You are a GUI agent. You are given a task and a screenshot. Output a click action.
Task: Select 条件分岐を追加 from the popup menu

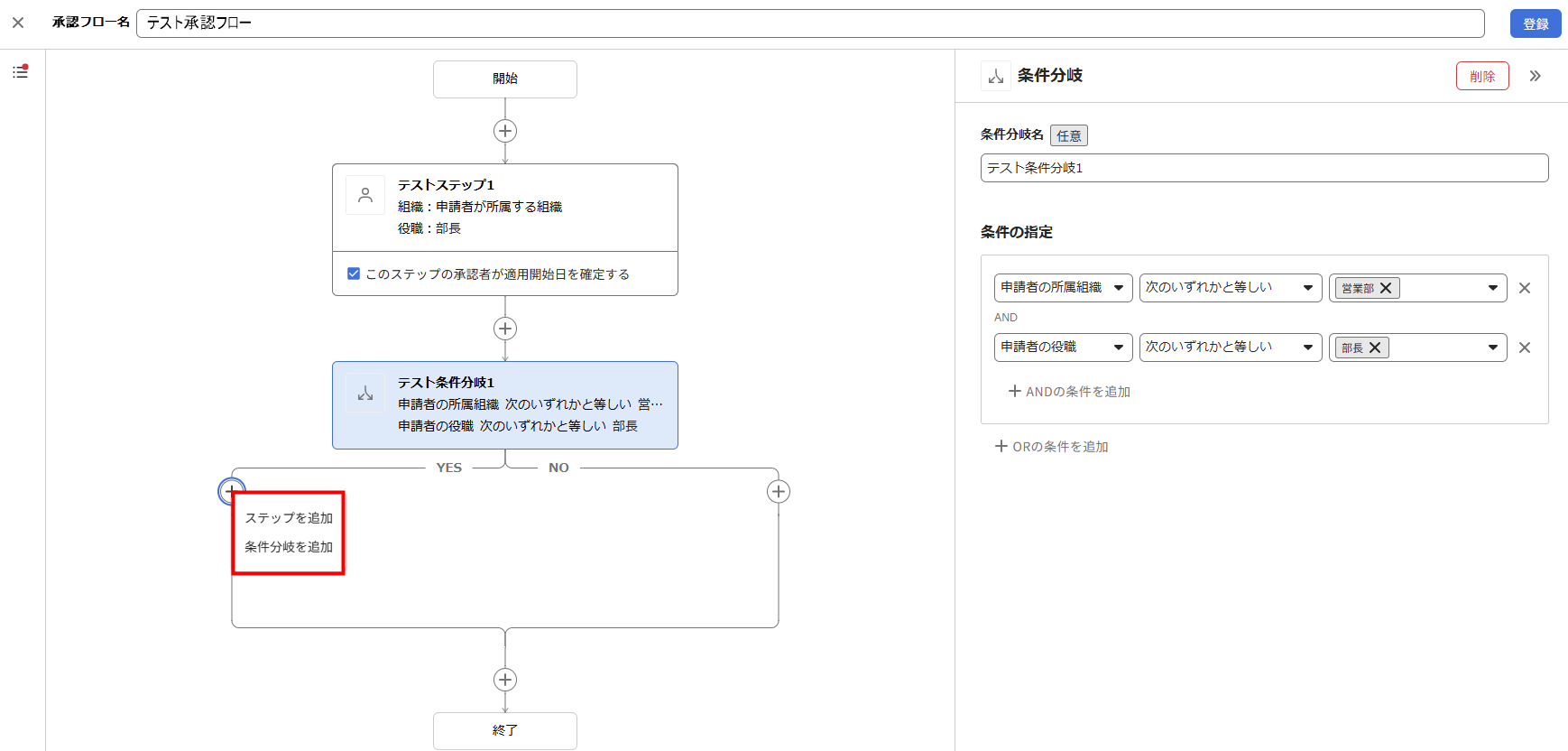(x=289, y=547)
